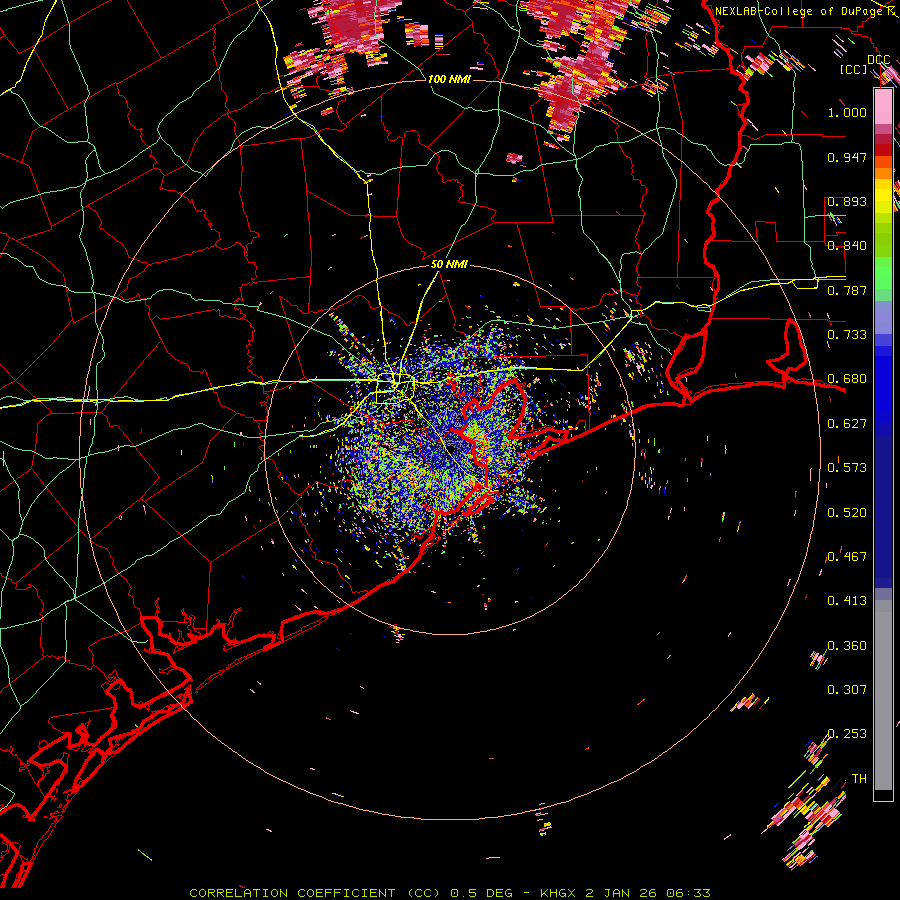Screen dimensions: 900x900
Task: Select the 0.680 scale value
Action: click(x=847, y=378)
